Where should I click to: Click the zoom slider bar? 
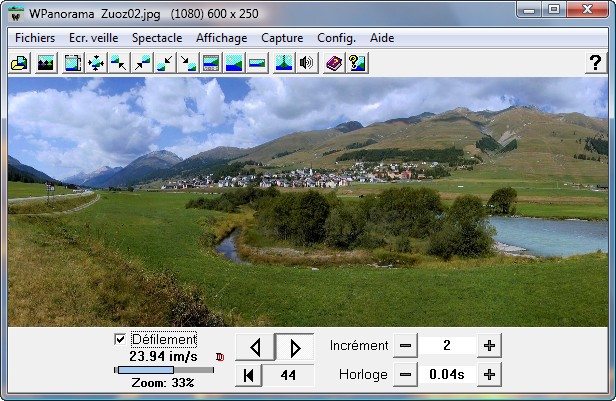(x=164, y=370)
